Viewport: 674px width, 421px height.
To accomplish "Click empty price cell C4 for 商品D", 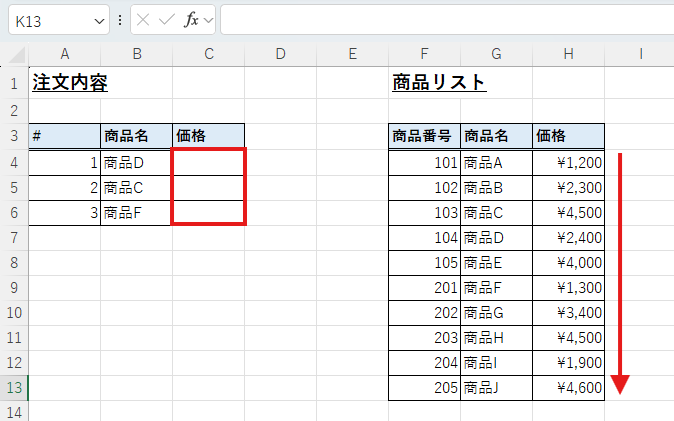I will pos(208,162).
